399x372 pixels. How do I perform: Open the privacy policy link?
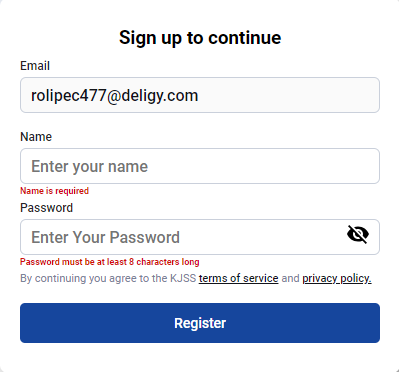pos(337,278)
